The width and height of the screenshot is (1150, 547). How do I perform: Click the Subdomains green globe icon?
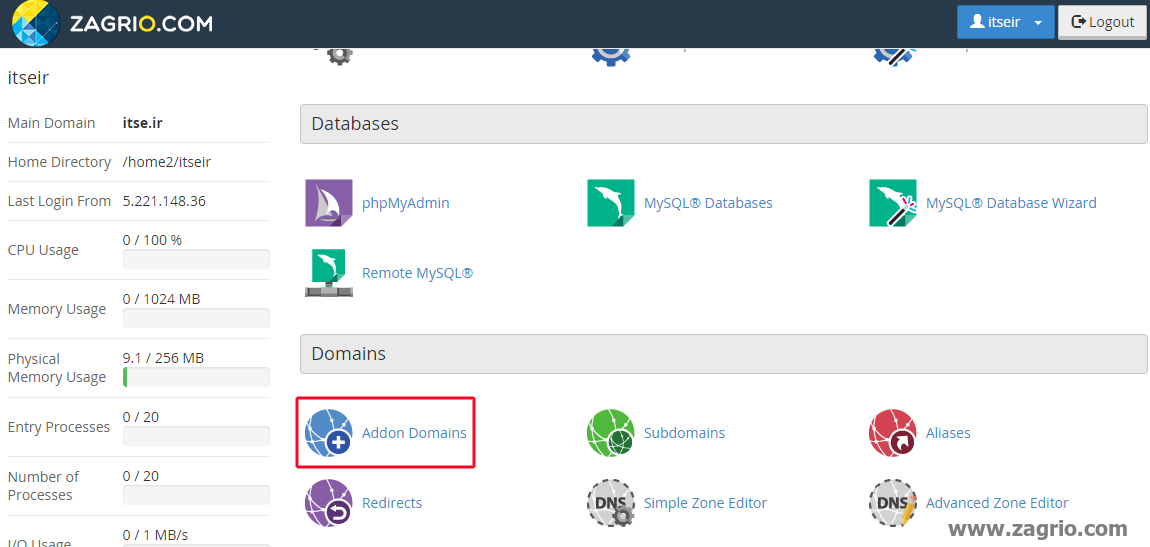tap(610, 433)
